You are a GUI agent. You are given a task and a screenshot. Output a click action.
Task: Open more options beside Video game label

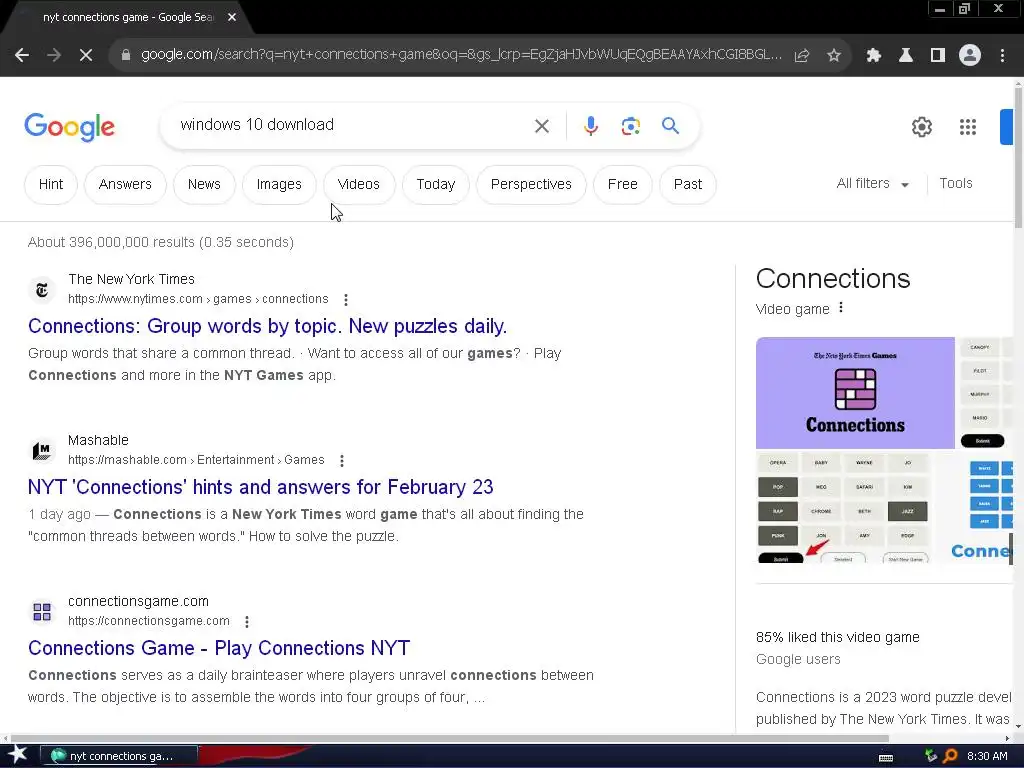click(x=841, y=308)
